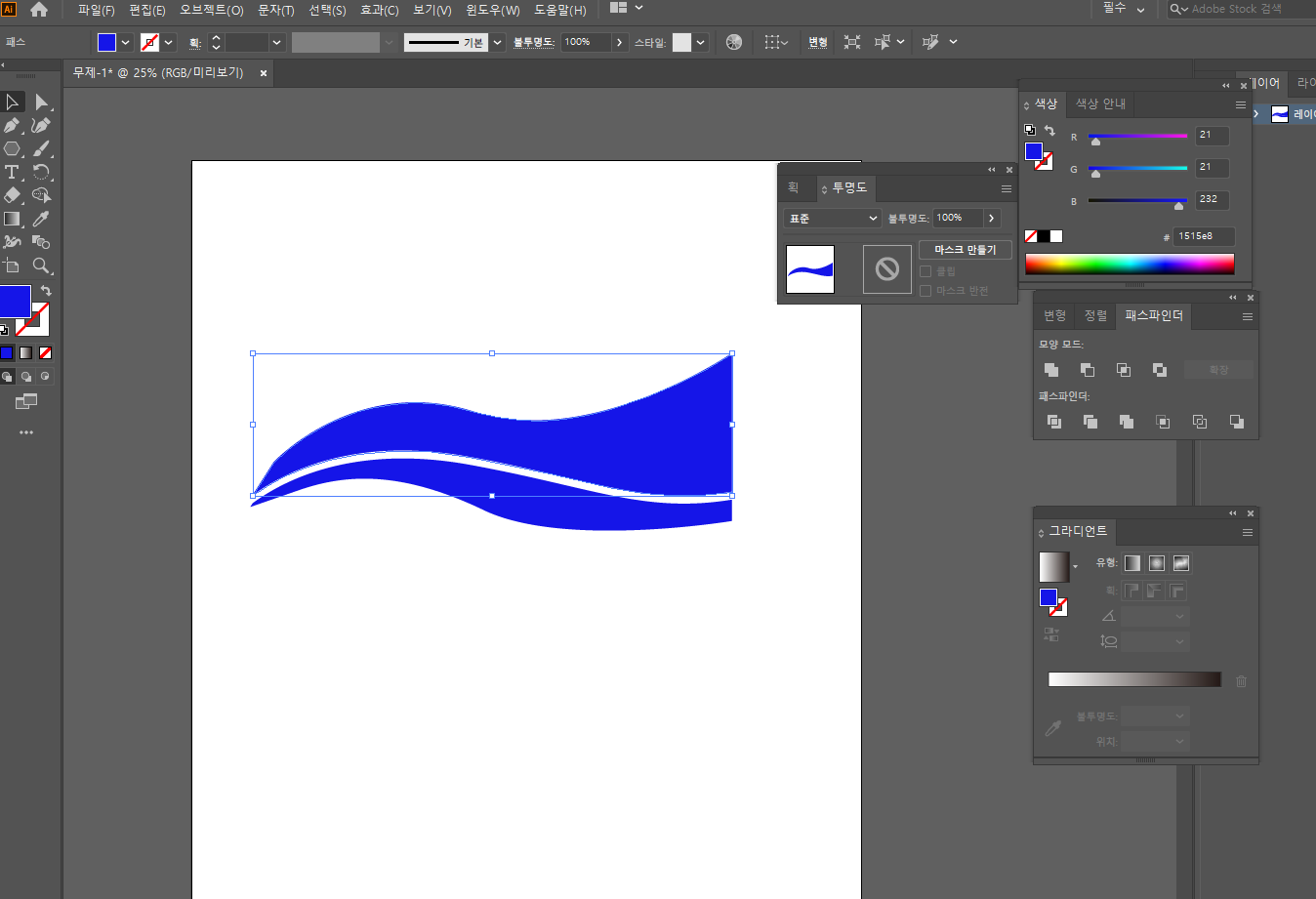Viewport: 1316px width, 899px height.
Task: Open the 효과(C) menu
Action: tap(379, 10)
